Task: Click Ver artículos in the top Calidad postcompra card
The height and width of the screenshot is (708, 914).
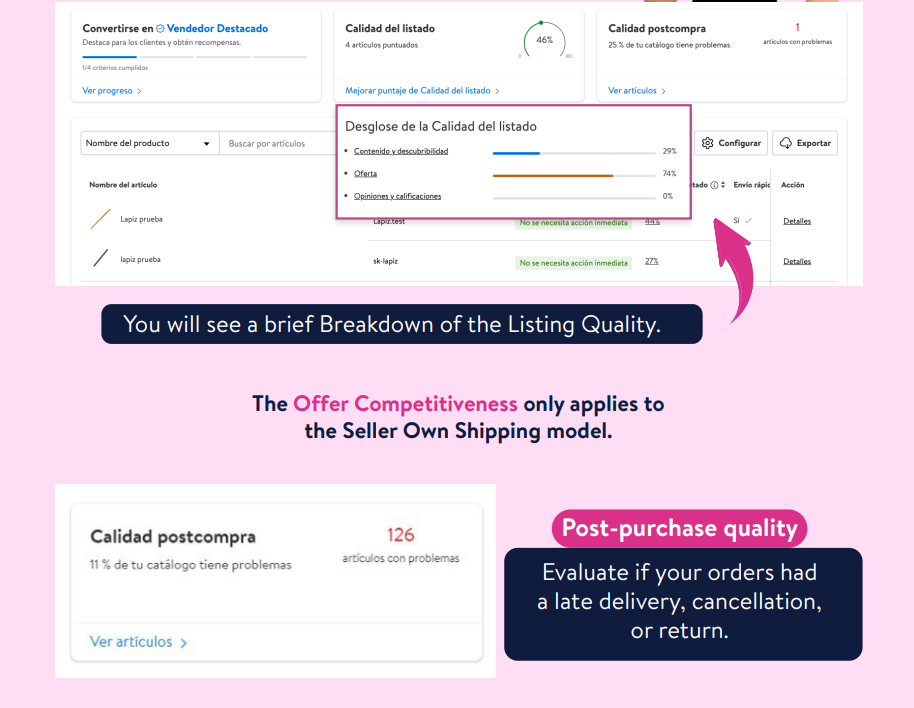Action: pos(637,91)
